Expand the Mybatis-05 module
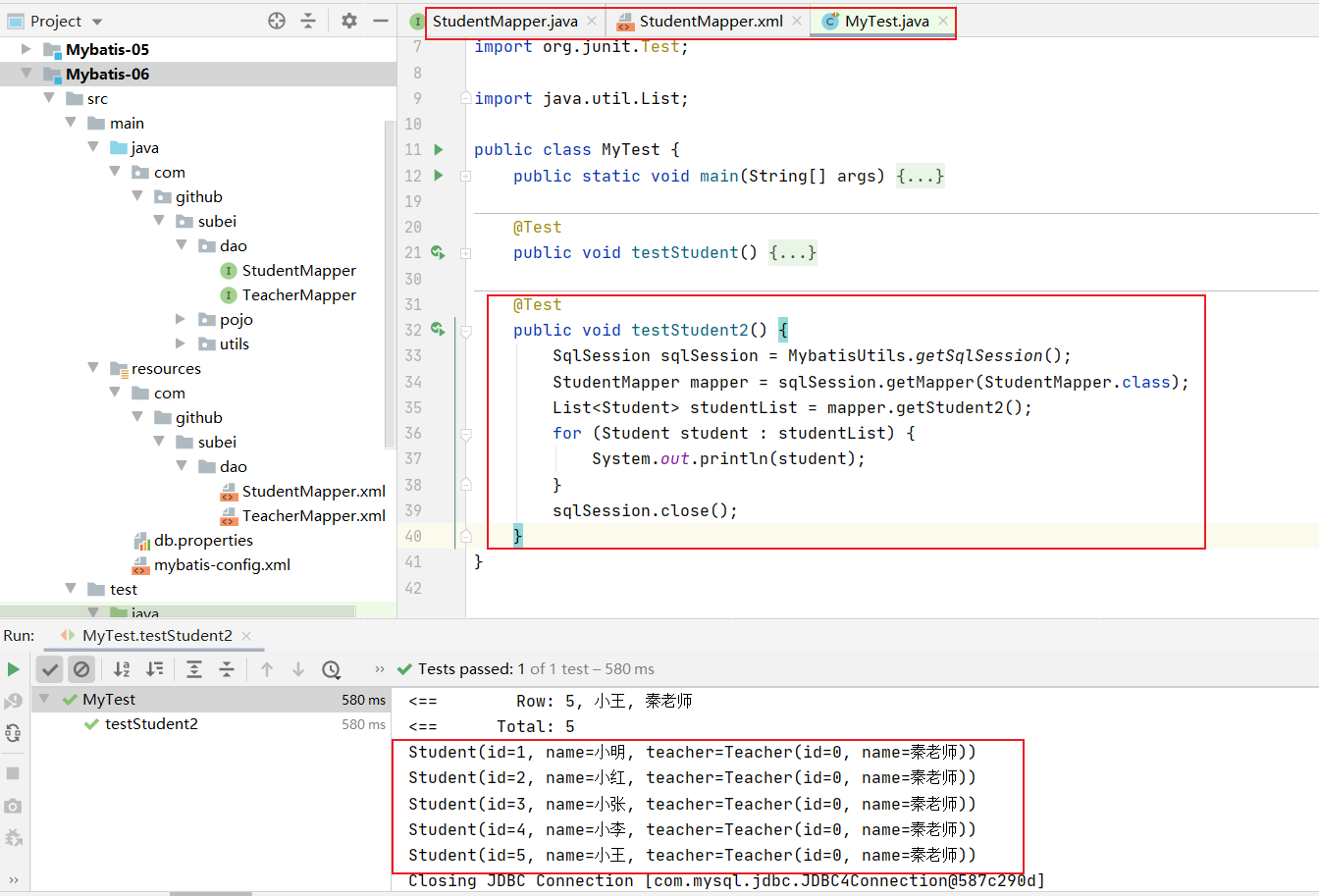 pos(26,49)
